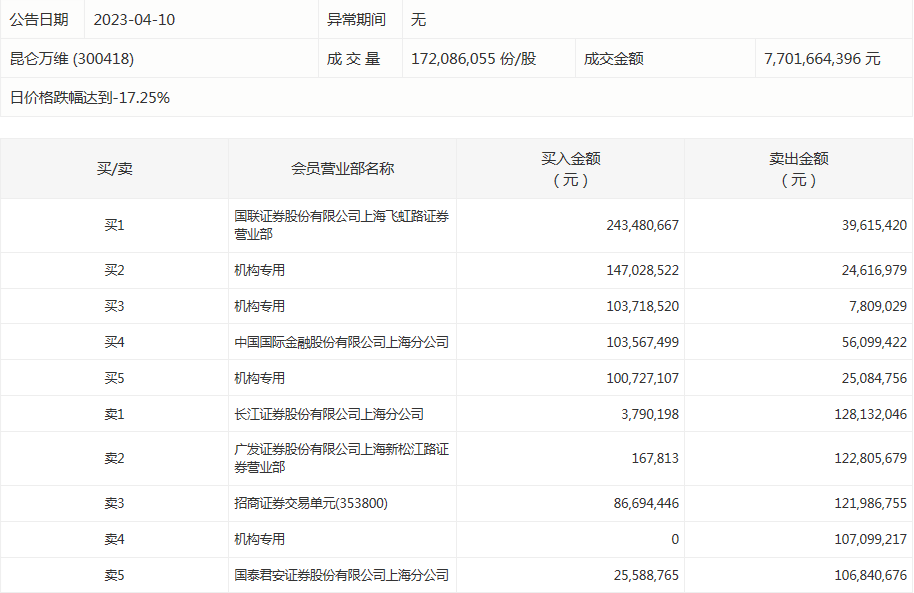This screenshot has height=593, width=914.
Task: Click the 异常期间 value 无
Action: click(x=419, y=19)
